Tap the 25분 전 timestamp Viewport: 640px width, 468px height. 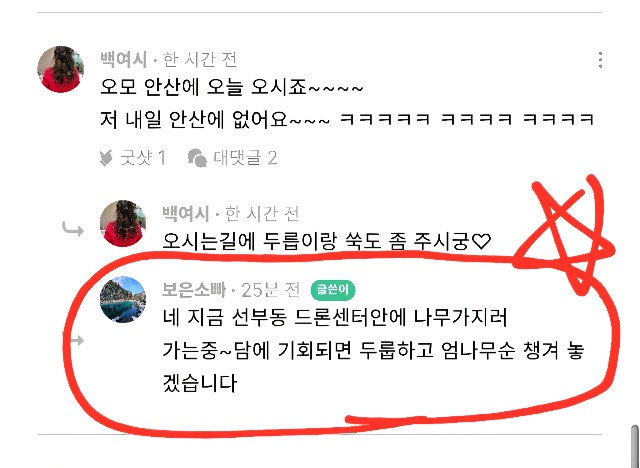[271, 290]
